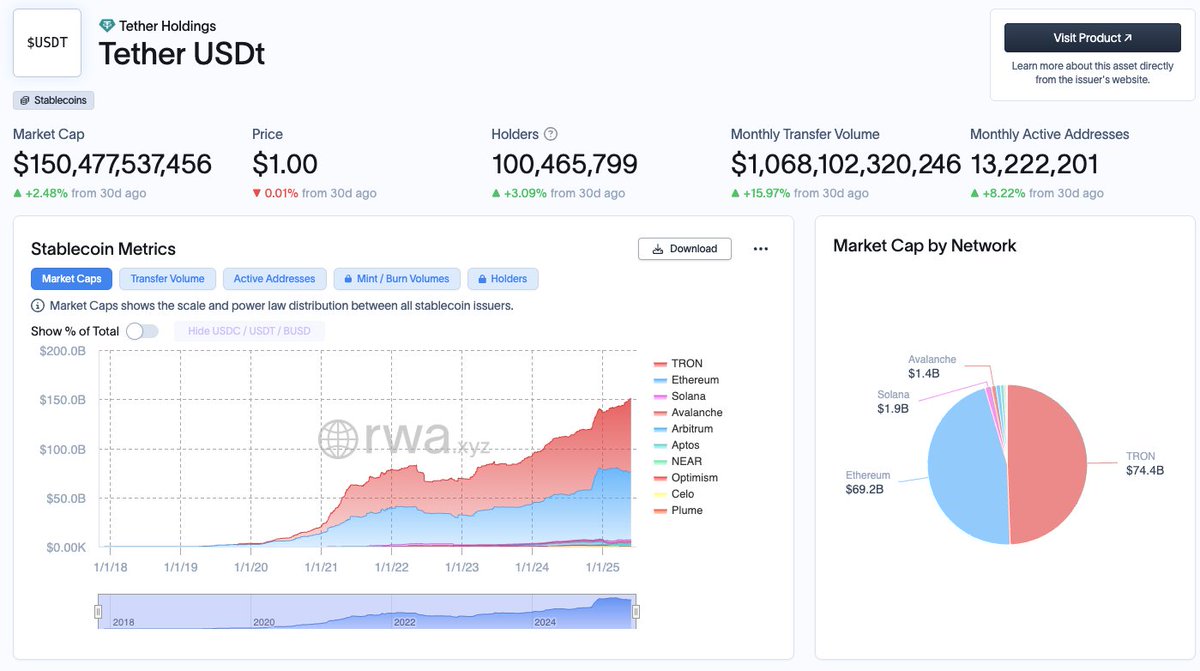
Task: Click the $USDT logo tile
Action: click(x=47, y=43)
